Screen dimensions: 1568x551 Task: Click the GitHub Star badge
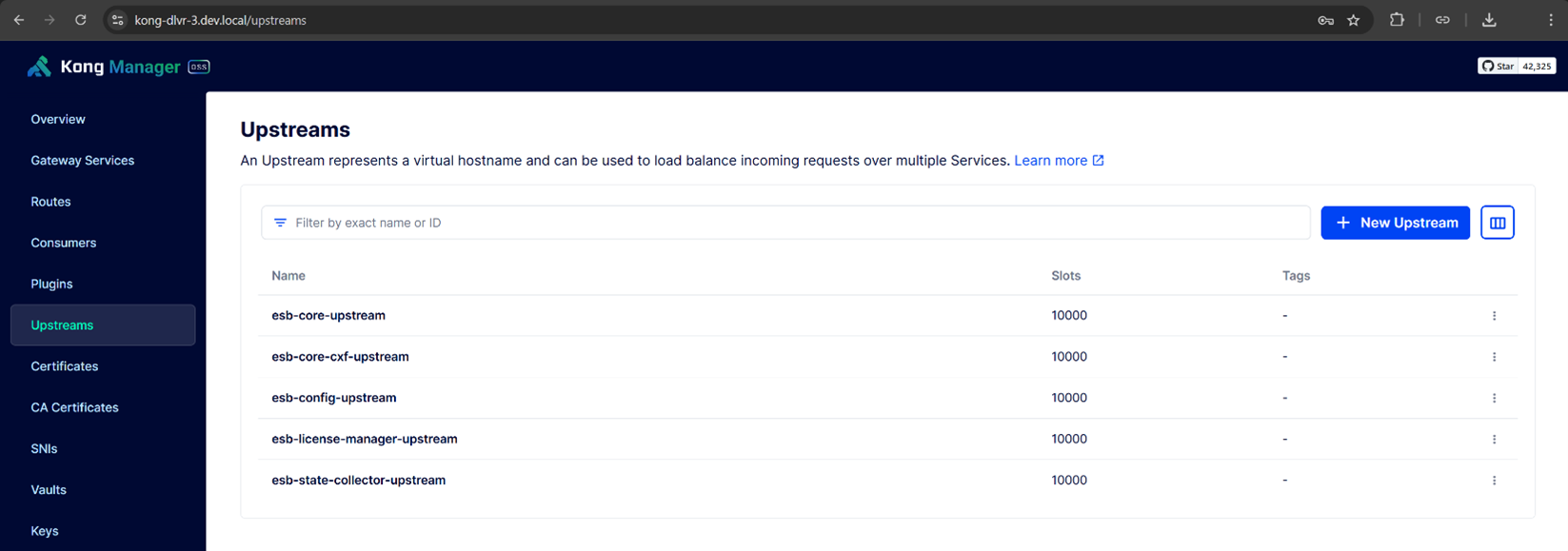click(x=1517, y=66)
